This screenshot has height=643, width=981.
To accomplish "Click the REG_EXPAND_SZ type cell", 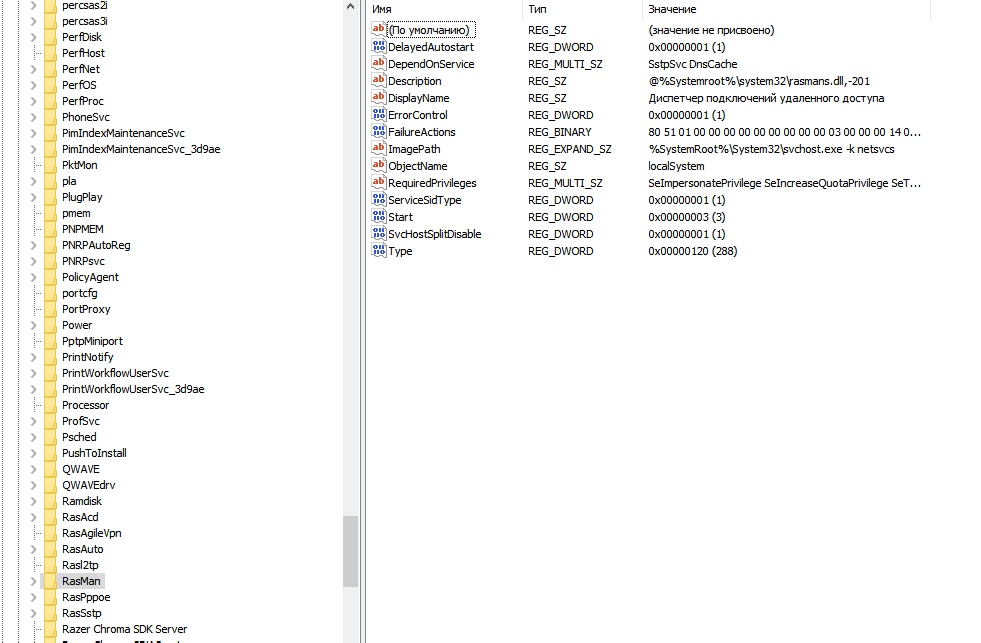I will coord(569,149).
